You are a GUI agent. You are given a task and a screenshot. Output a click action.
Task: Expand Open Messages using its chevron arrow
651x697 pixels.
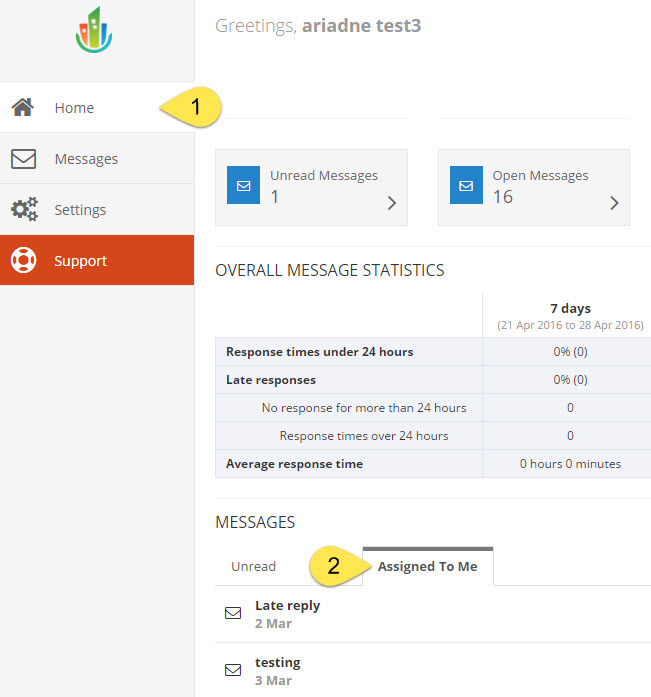pyautogui.click(x=614, y=203)
